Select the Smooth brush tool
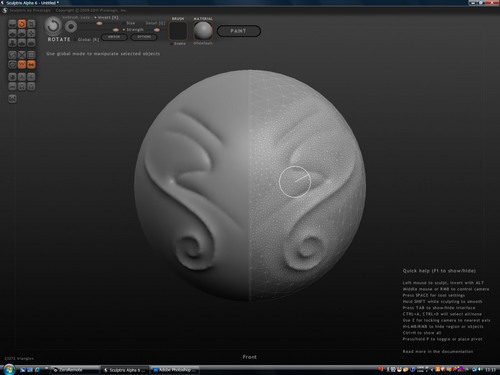Viewport: 500px width, 375px height. [x=31, y=43]
